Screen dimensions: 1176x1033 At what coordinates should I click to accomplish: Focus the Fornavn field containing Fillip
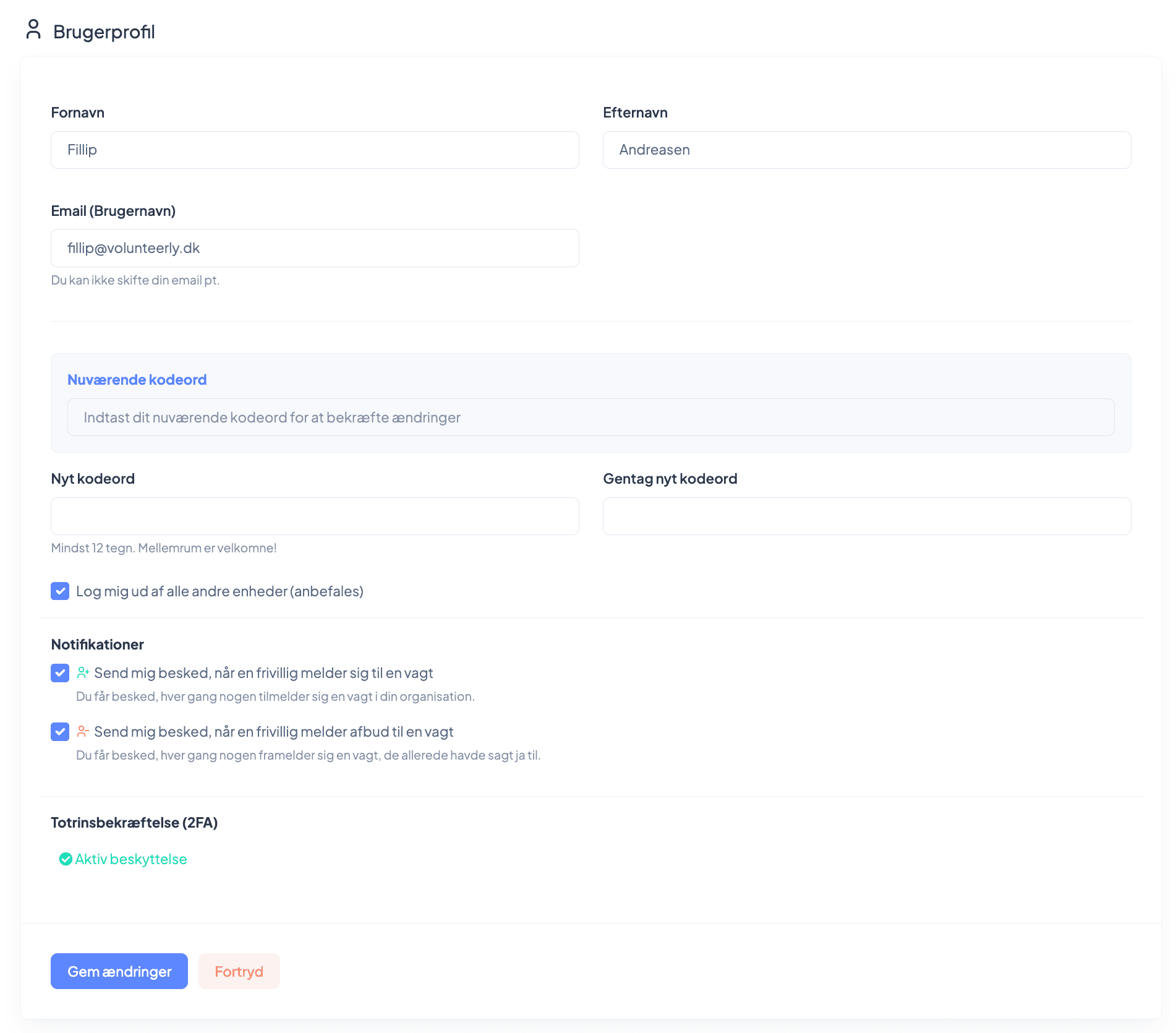(x=315, y=150)
